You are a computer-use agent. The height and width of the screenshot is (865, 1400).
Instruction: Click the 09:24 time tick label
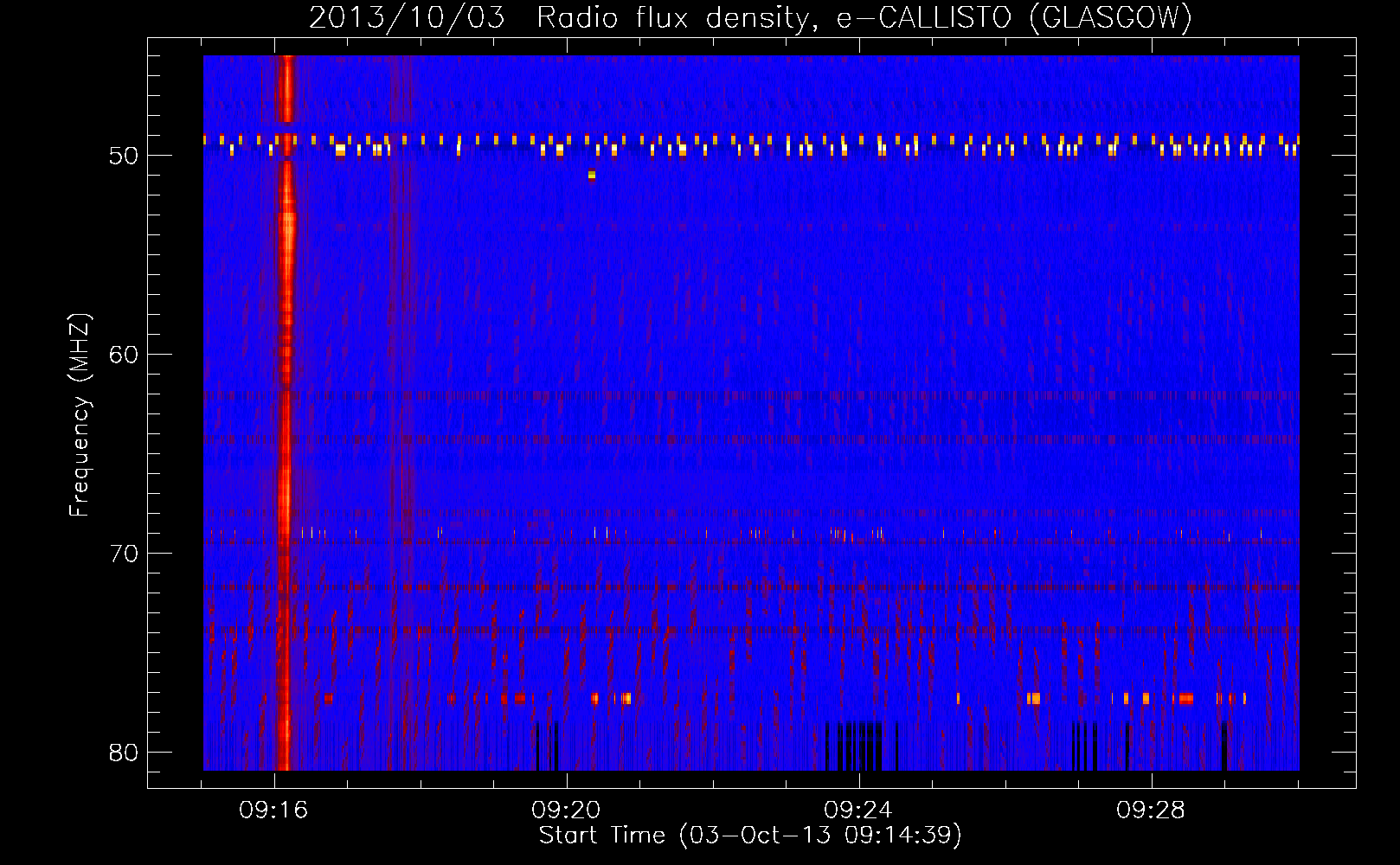coord(859,811)
